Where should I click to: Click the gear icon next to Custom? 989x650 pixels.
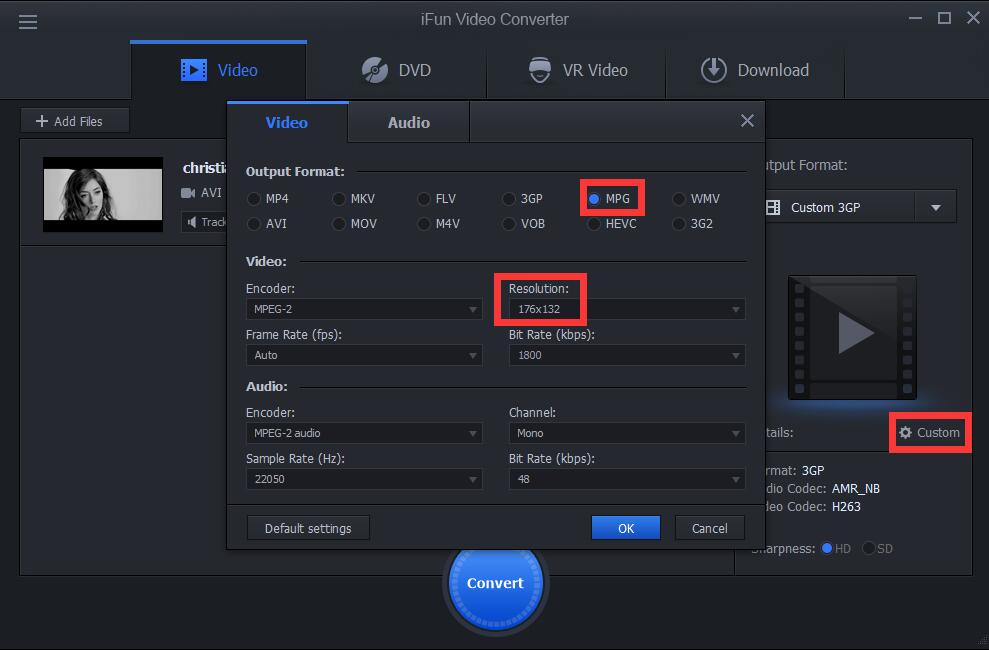[x=905, y=432]
